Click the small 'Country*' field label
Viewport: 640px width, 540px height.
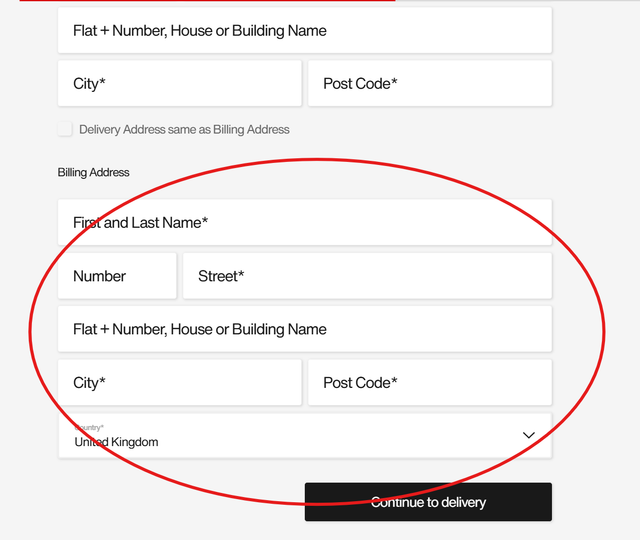(89, 427)
